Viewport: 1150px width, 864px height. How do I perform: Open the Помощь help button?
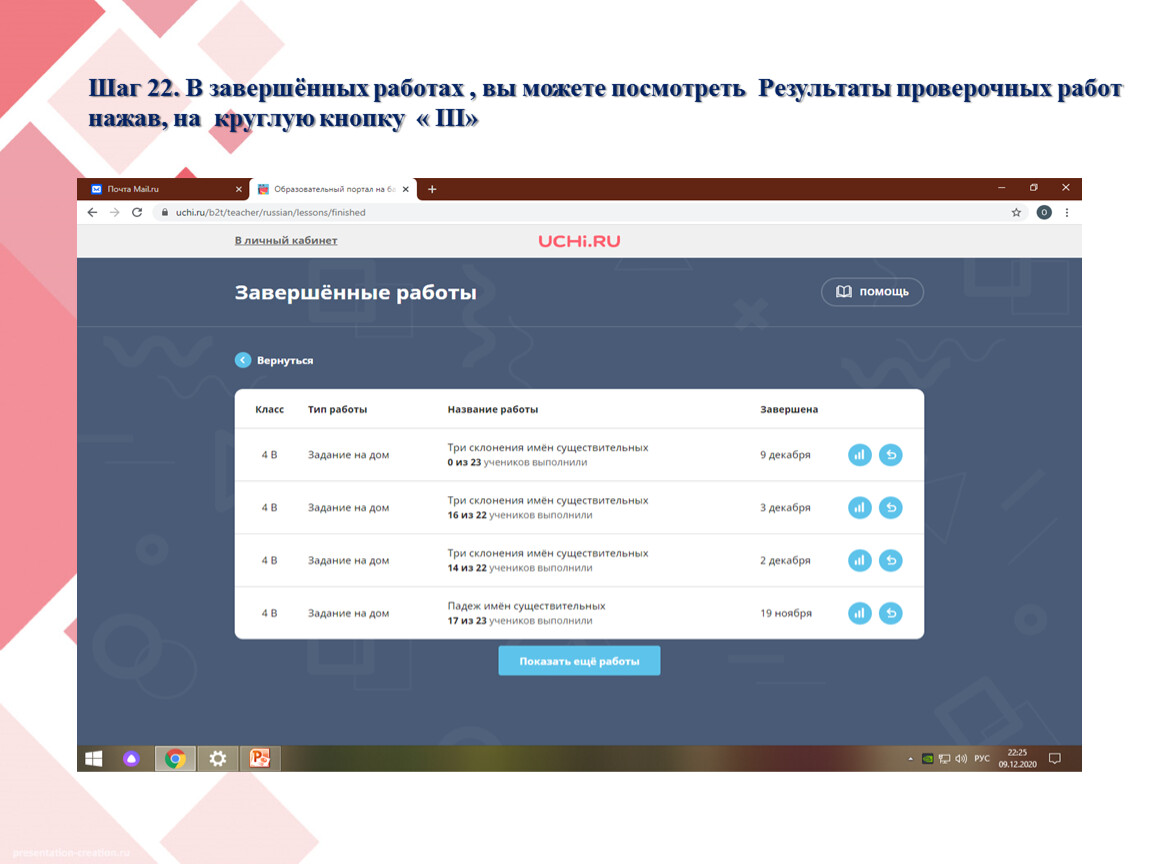point(872,292)
